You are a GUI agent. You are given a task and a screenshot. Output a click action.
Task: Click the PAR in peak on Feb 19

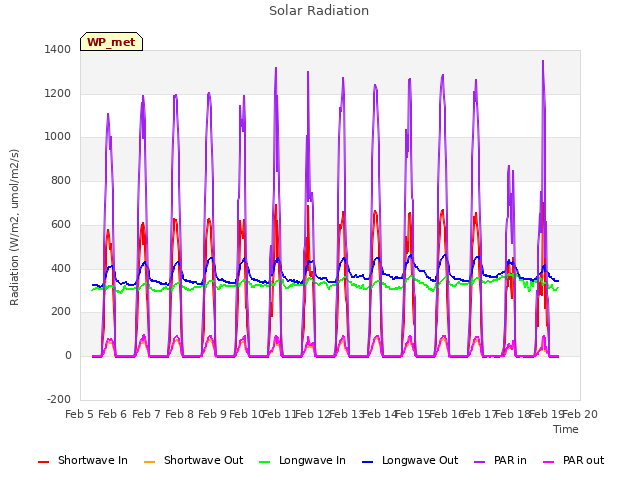543,61
